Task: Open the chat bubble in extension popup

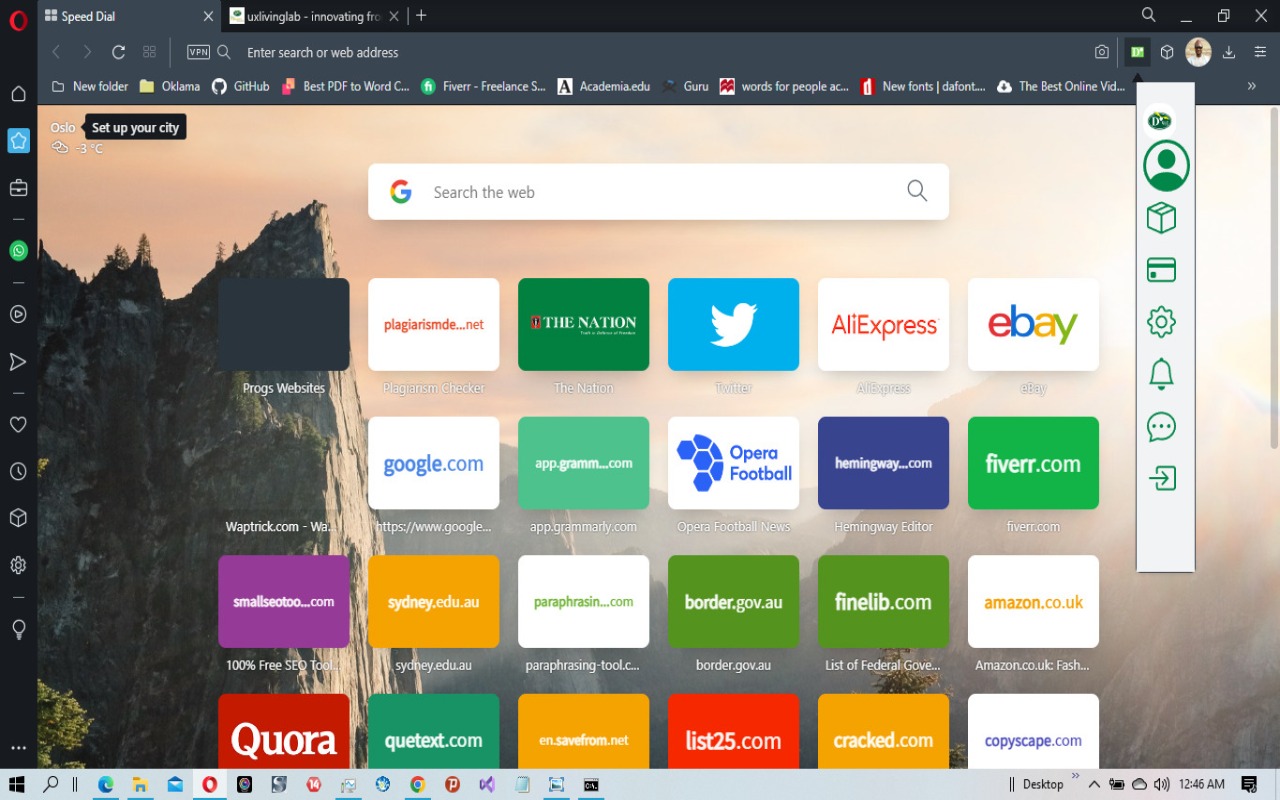Action: 1161,426
